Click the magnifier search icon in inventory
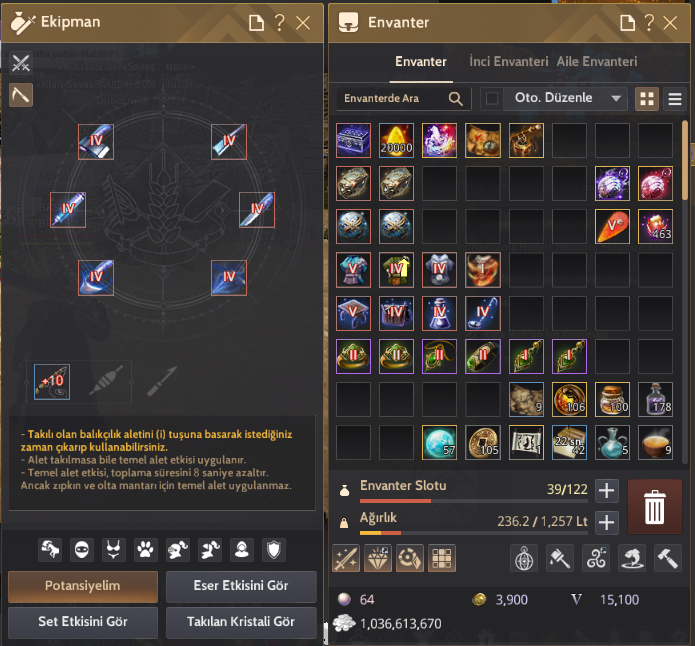The height and width of the screenshot is (646, 695). (x=455, y=98)
